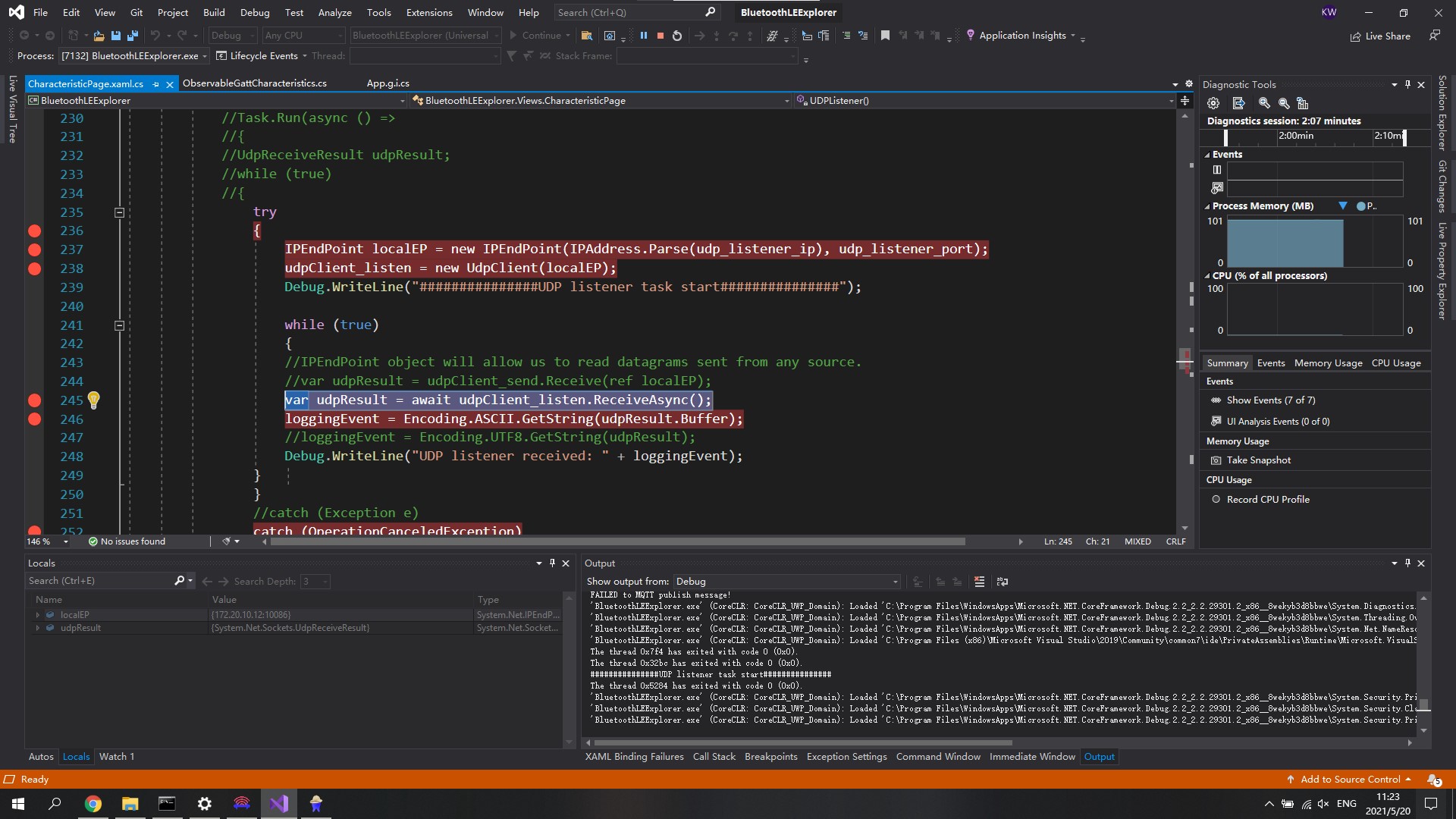Switch to the Autos tab
Viewport: 1456px width, 819px height.
click(x=41, y=757)
